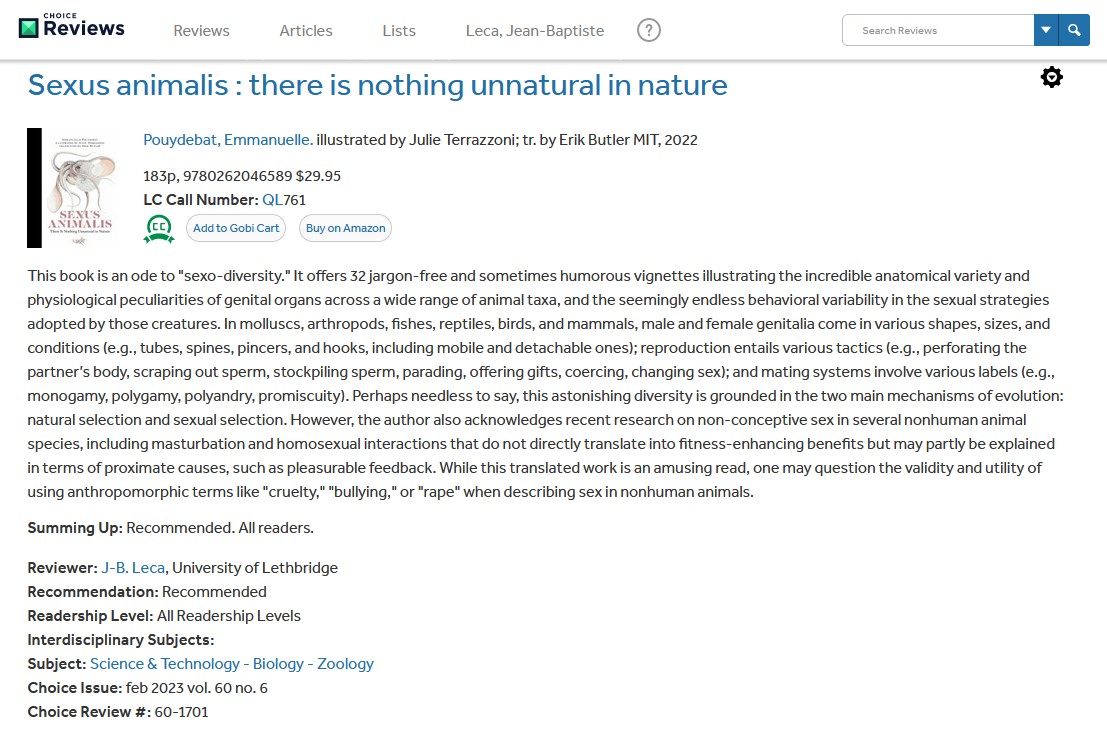The image size is (1107, 730).
Task: Click the magnifying glass search button
Action: click(1074, 30)
